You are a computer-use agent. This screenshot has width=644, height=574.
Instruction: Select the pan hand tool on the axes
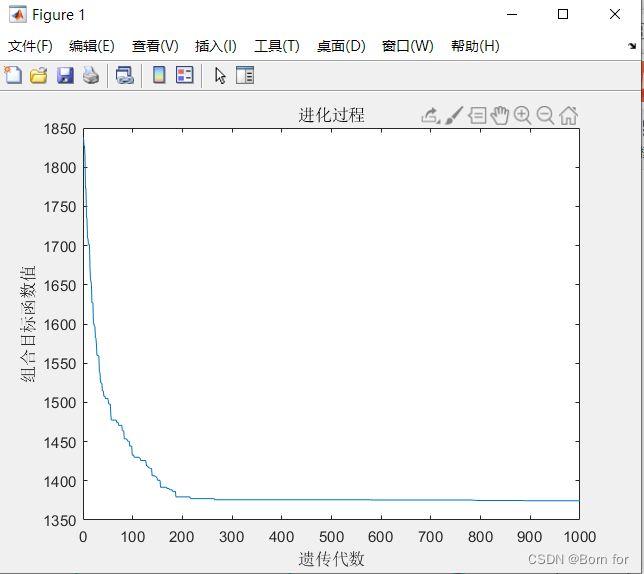(x=500, y=115)
